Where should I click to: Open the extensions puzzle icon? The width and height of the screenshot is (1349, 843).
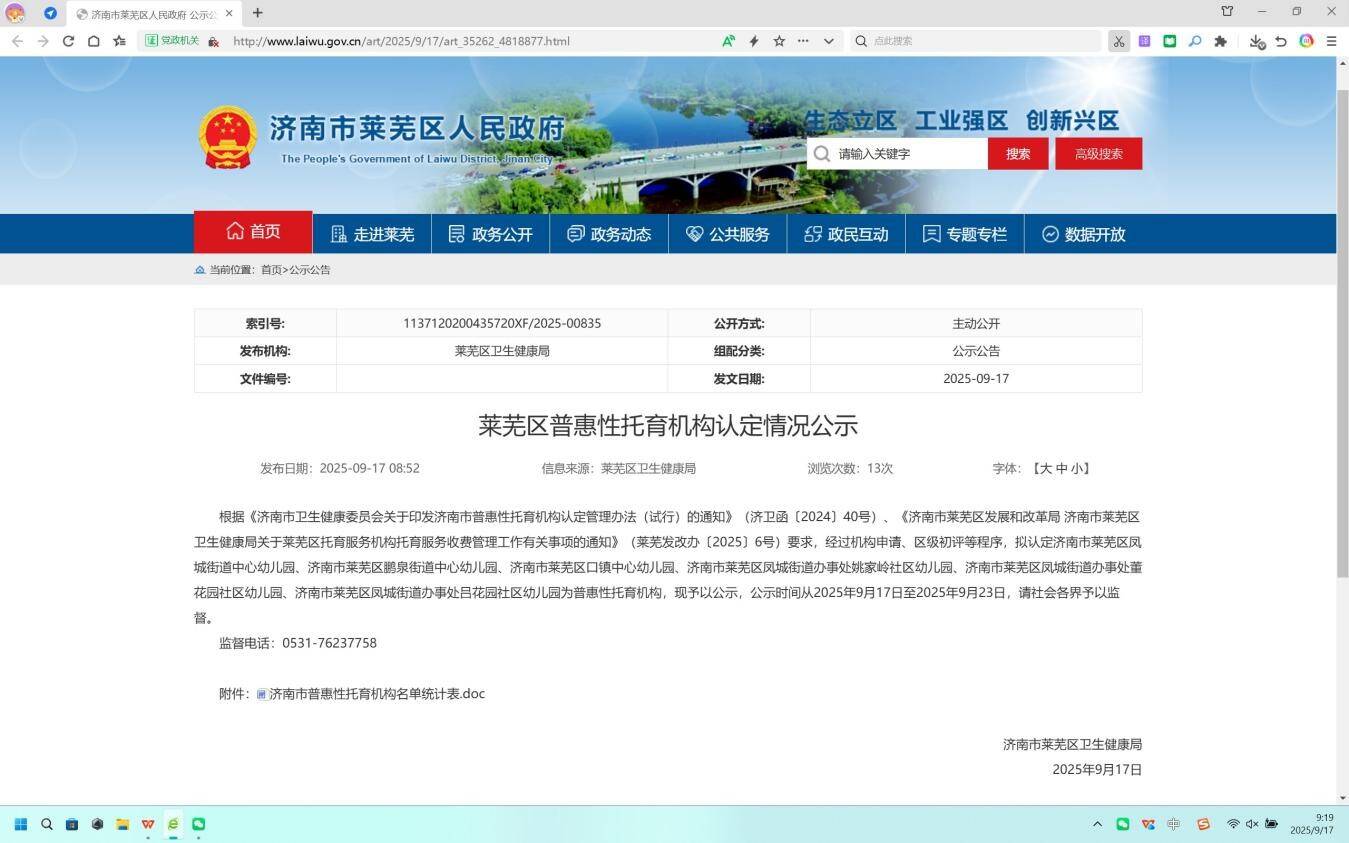click(1220, 41)
